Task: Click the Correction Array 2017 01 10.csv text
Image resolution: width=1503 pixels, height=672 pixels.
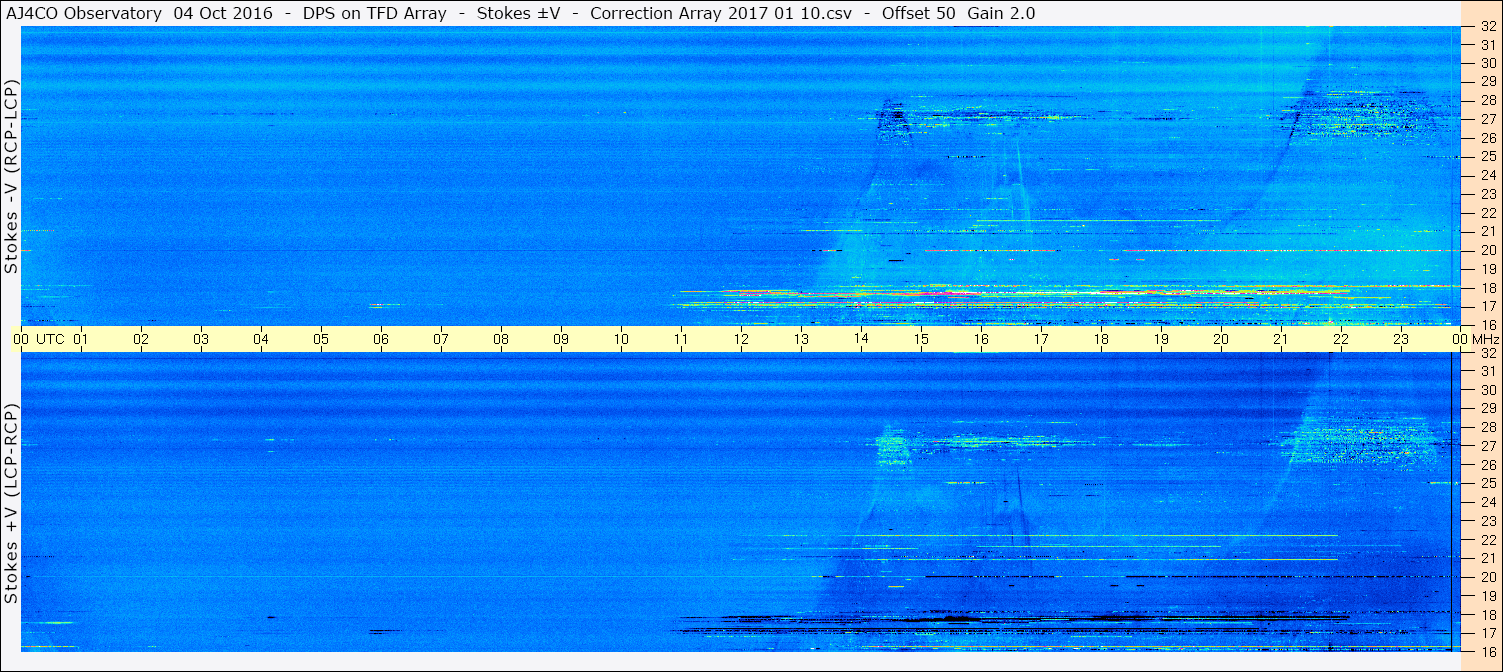Action: tap(720, 13)
